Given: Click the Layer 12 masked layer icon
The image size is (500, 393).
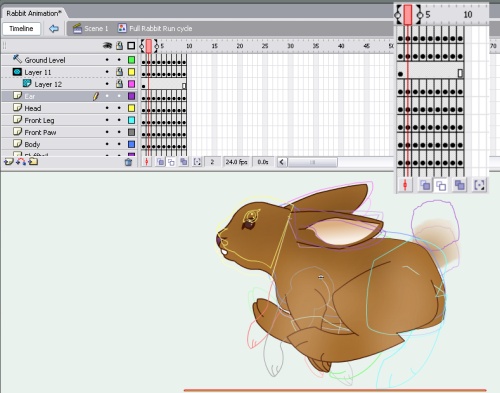Looking at the screenshot, I should 27,83.
